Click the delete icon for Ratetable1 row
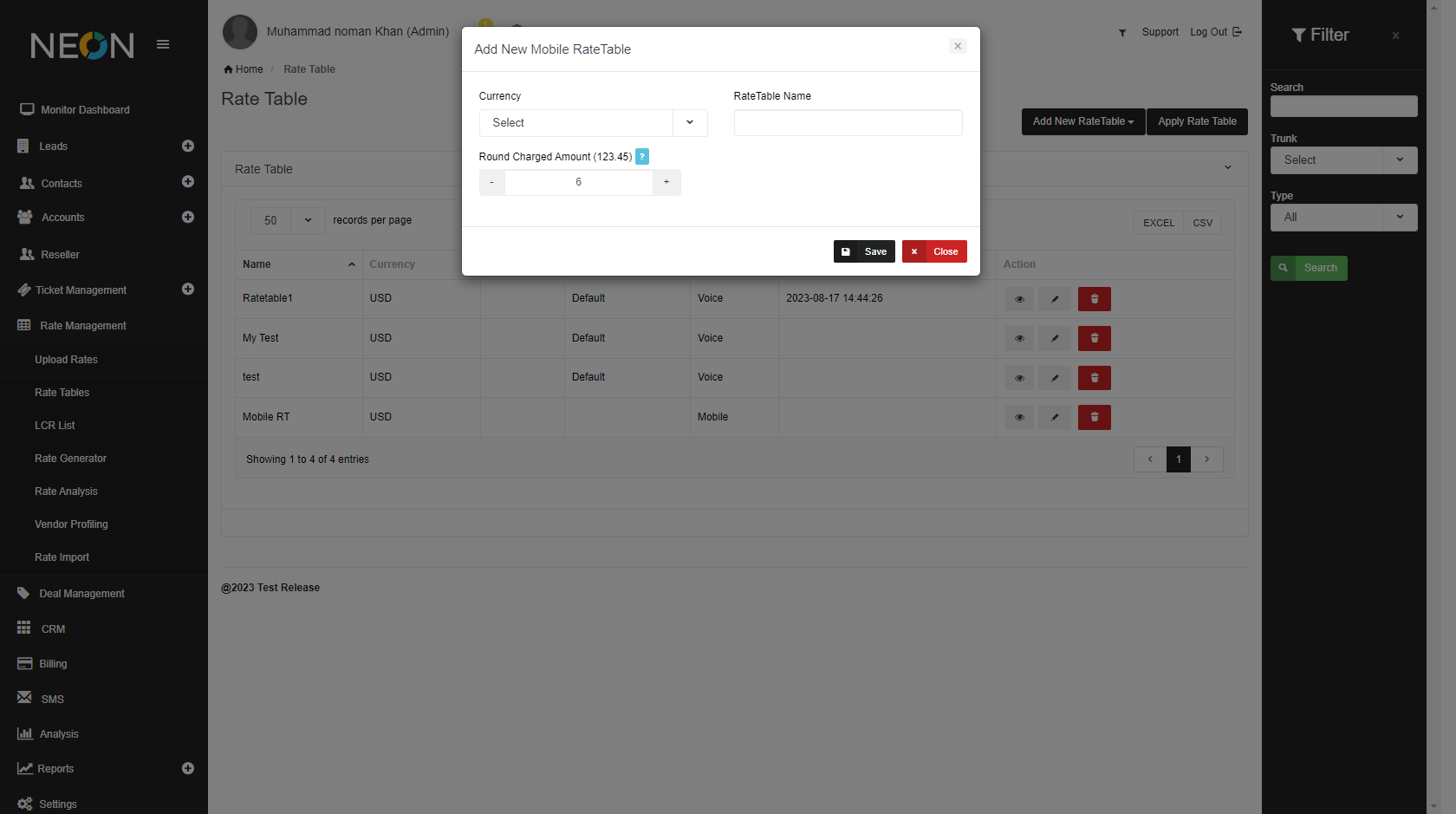1456x814 pixels. tap(1094, 299)
